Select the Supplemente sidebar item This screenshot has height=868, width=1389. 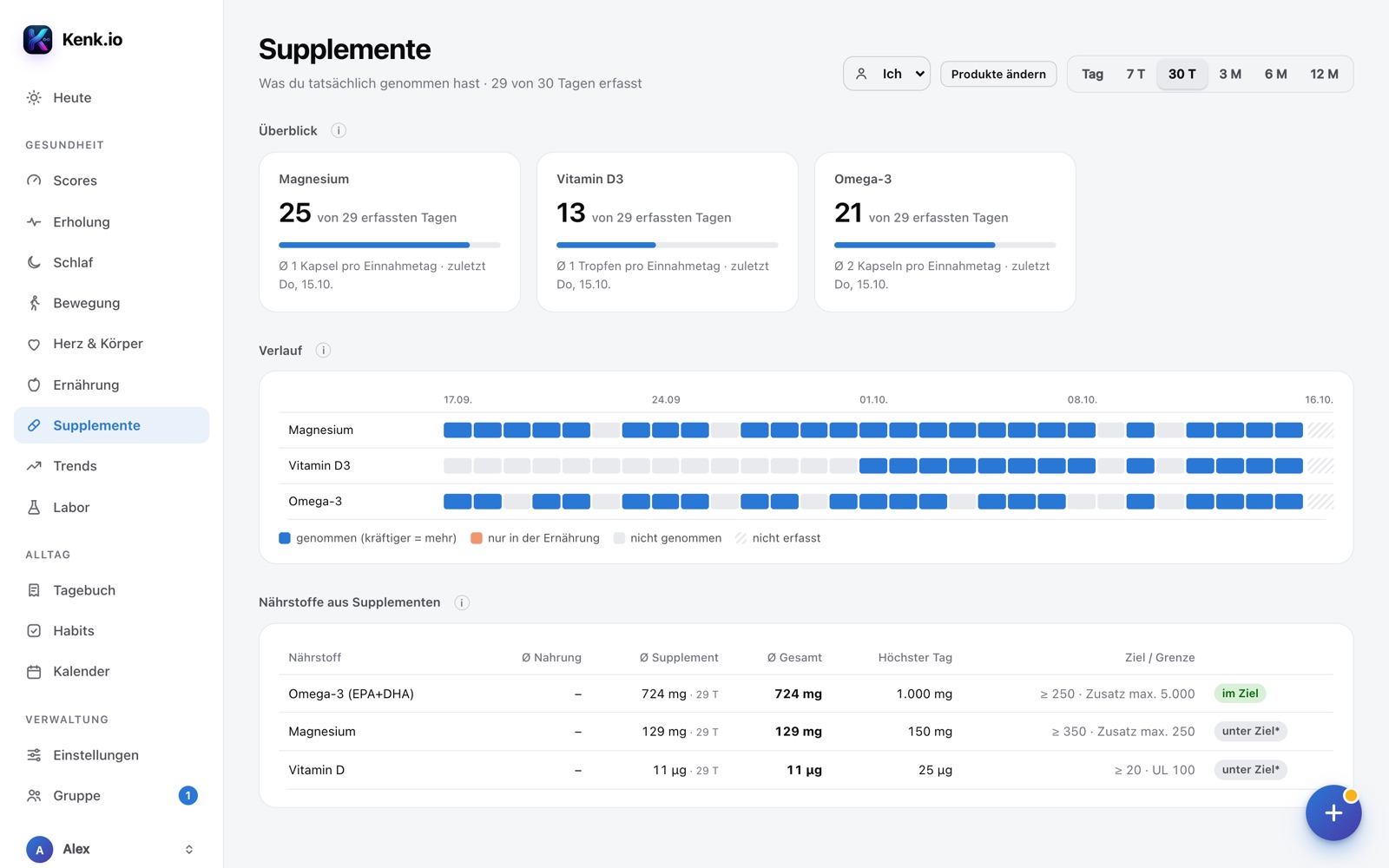click(112, 425)
